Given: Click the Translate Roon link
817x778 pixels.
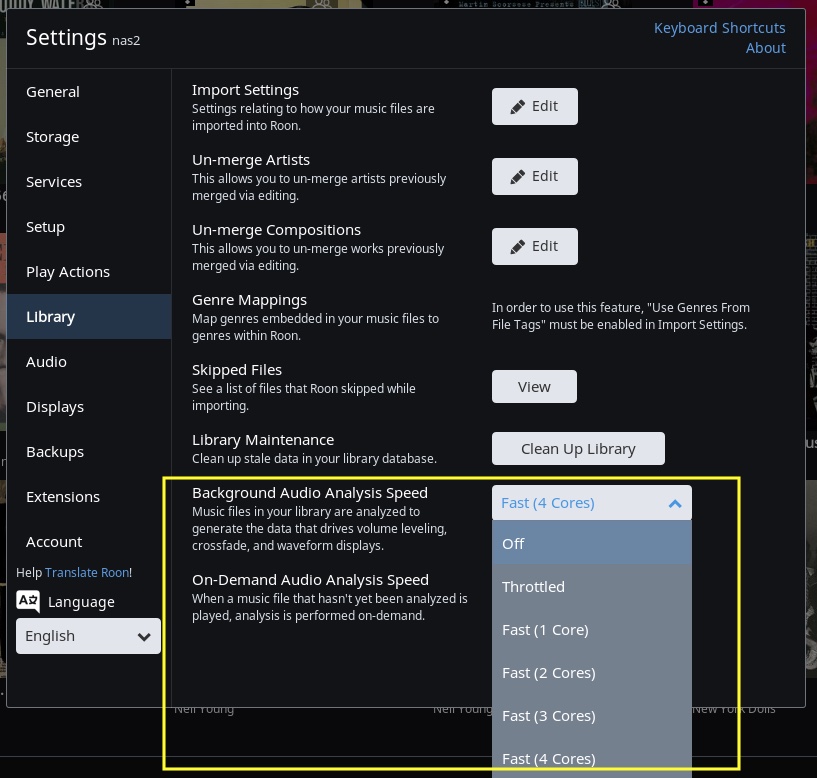Looking at the screenshot, I should click(86, 572).
